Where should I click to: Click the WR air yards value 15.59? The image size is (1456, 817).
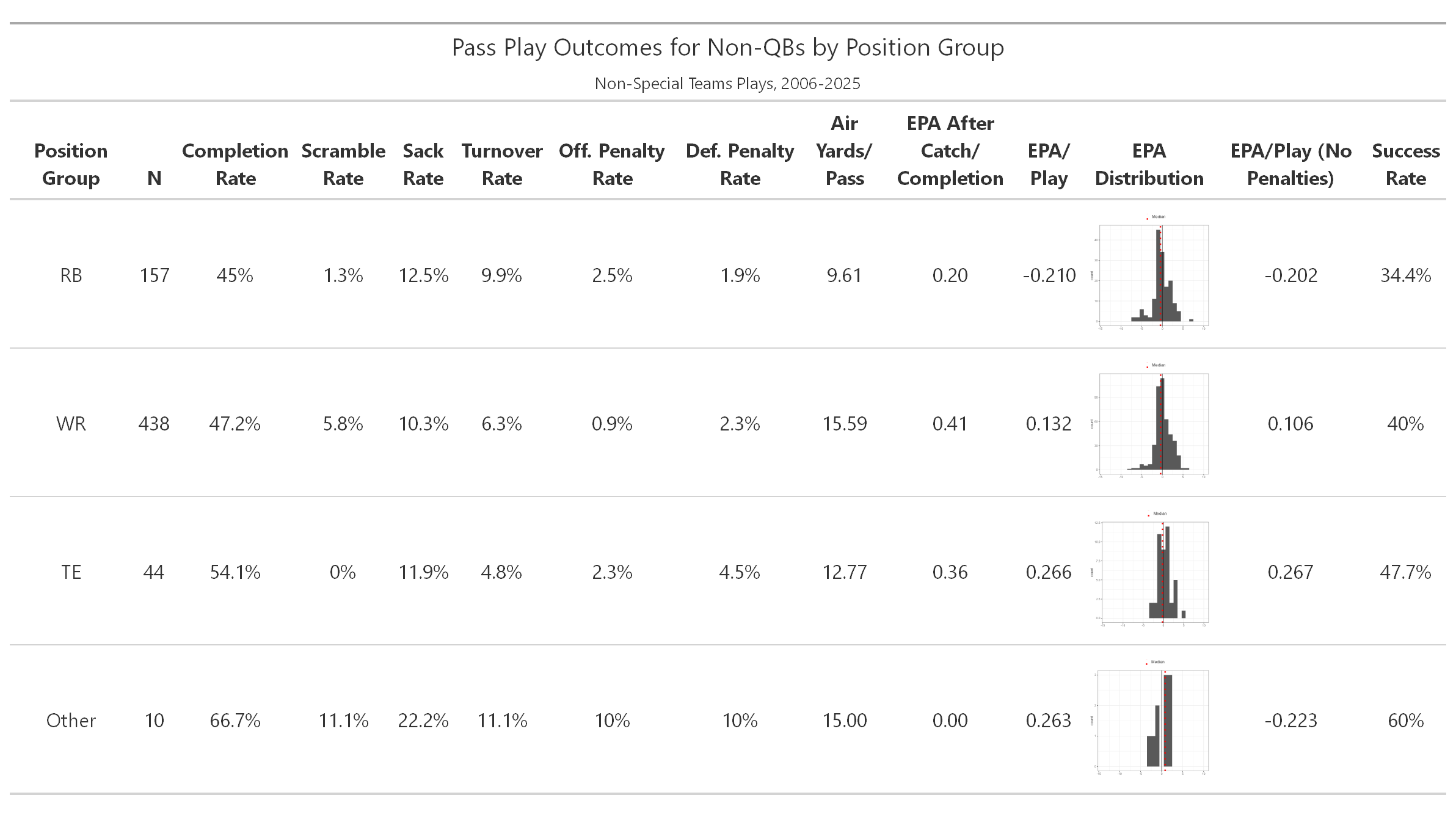[x=844, y=424]
